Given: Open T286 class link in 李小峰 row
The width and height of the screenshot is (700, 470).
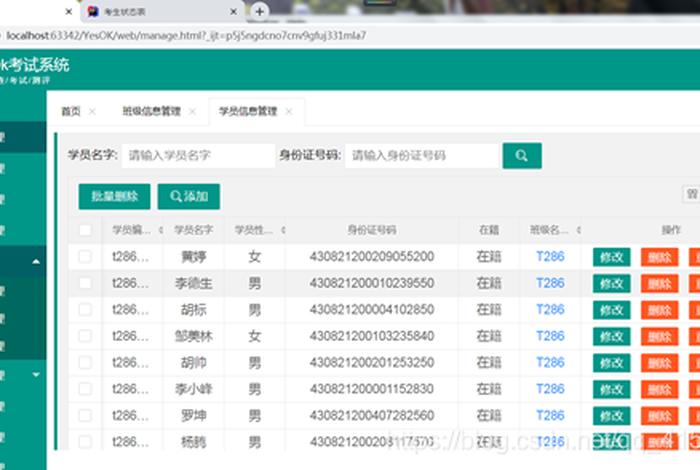Looking at the screenshot, I should (550, 389).
